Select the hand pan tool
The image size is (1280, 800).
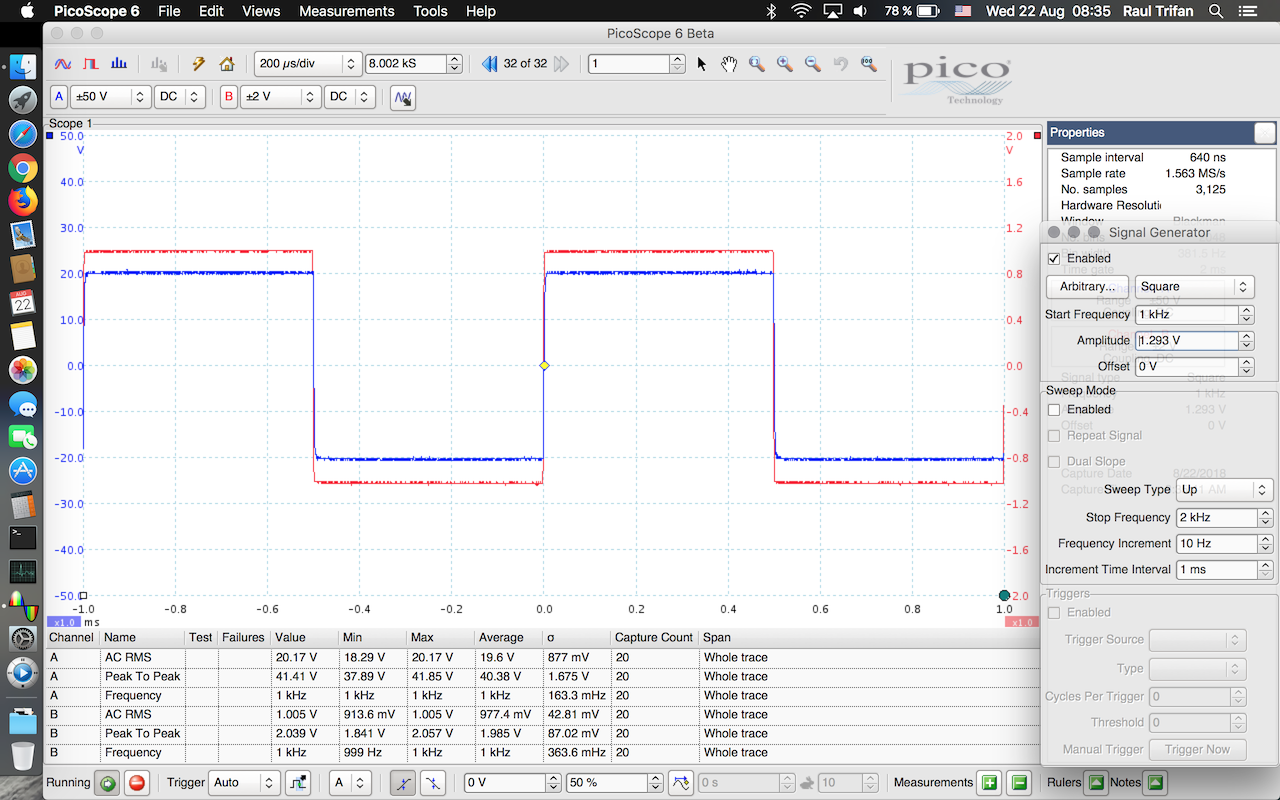point(729,64)
